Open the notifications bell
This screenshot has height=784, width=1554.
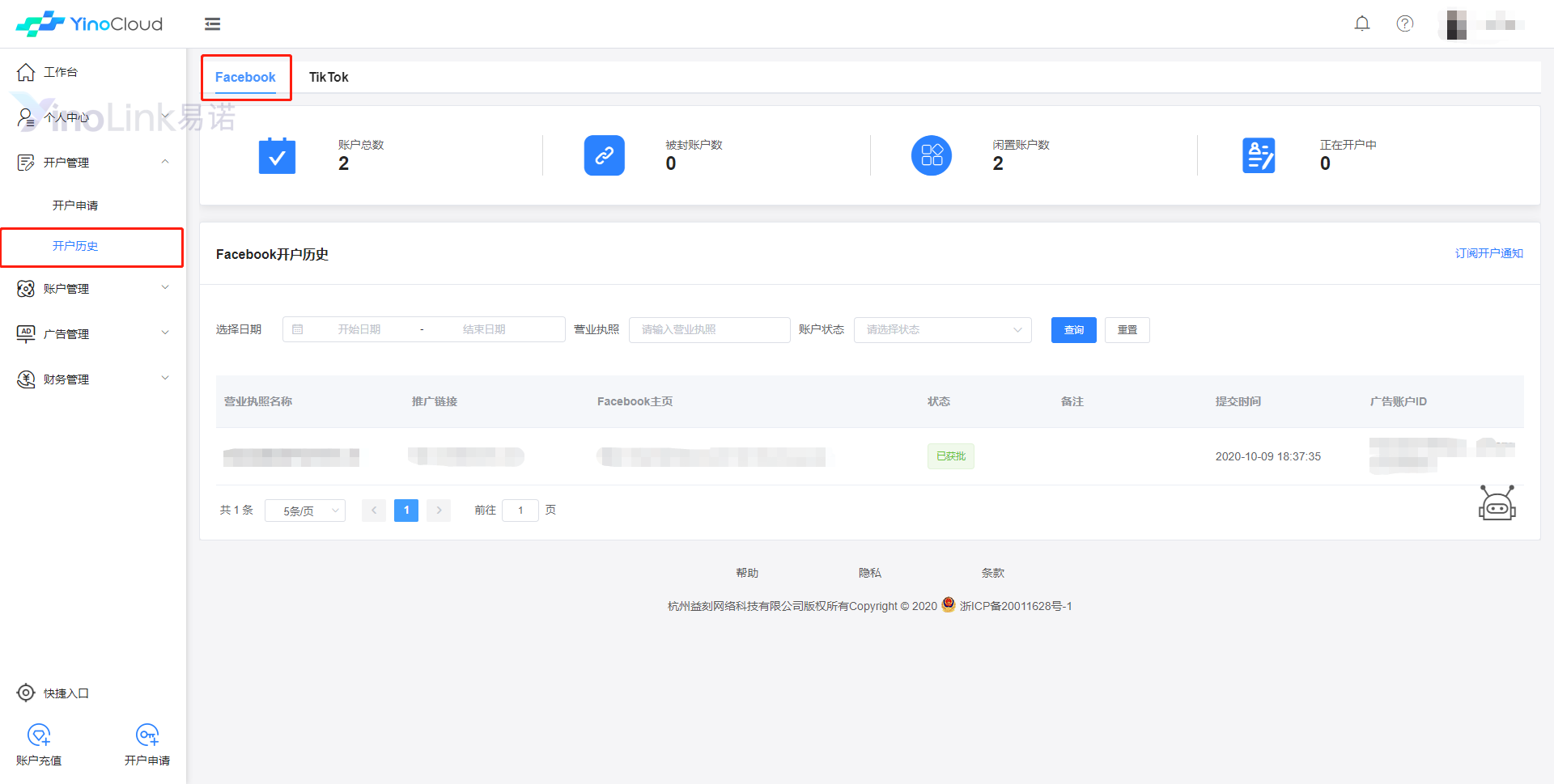(1362, 23)
